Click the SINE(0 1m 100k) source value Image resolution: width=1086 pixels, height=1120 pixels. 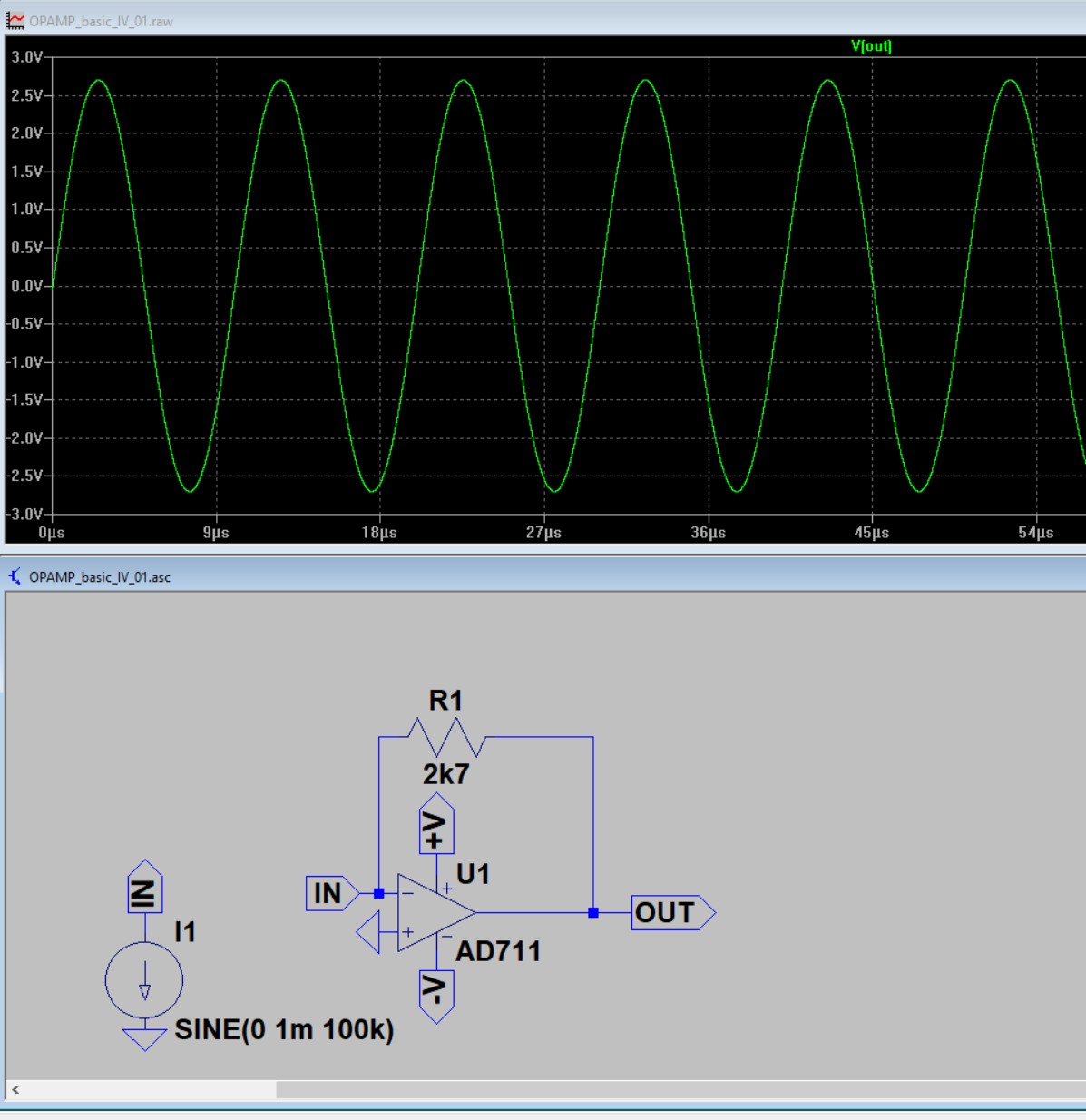(x=284, y=1029)
